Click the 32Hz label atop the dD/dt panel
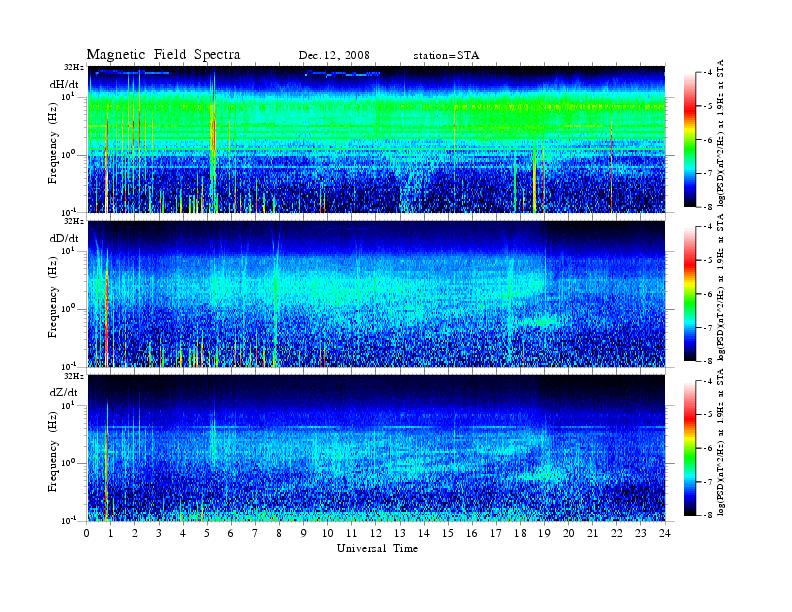Screen dimensions: 792x612 [74, 222]
